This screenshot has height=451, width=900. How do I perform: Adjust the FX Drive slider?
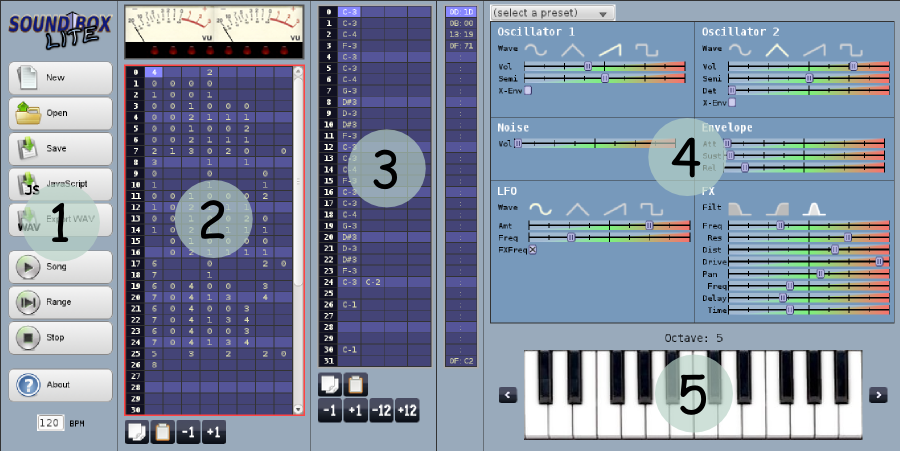(809, 262)
